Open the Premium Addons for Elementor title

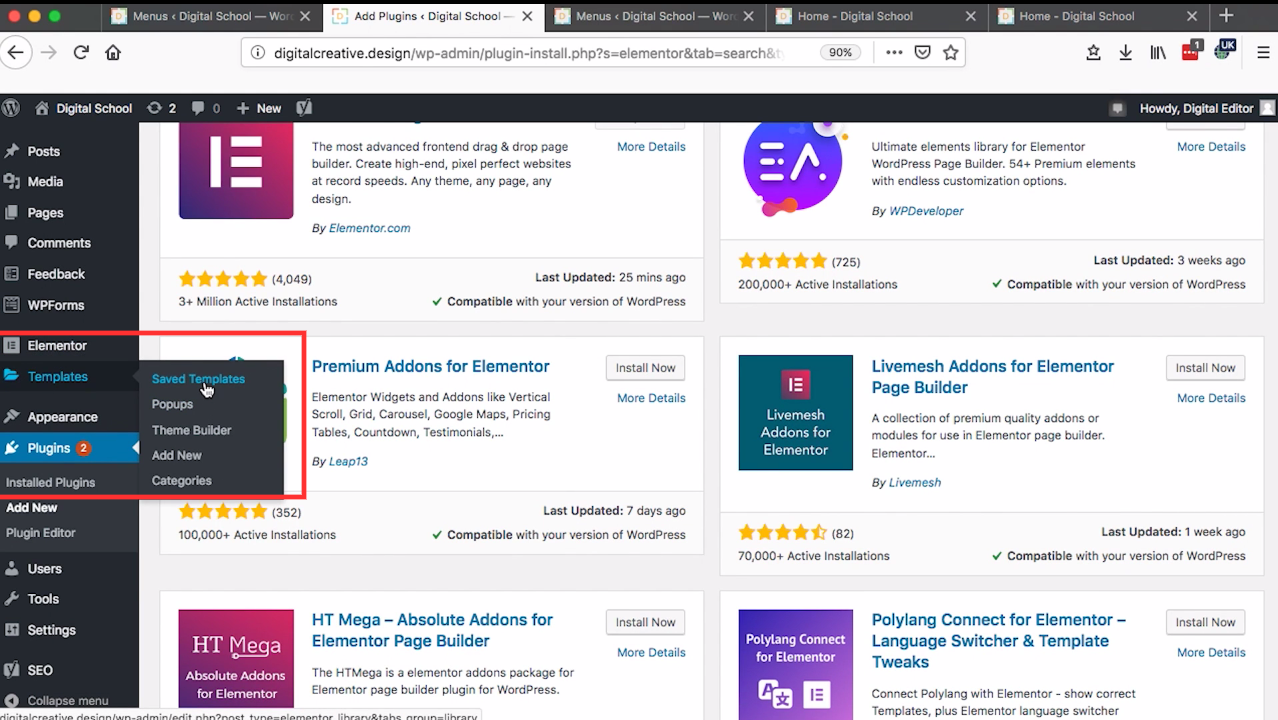431,366
